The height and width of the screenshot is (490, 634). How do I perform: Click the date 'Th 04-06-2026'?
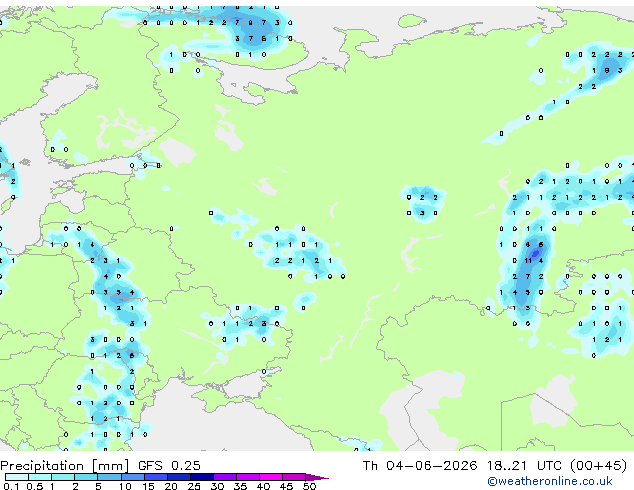point(420,466)
